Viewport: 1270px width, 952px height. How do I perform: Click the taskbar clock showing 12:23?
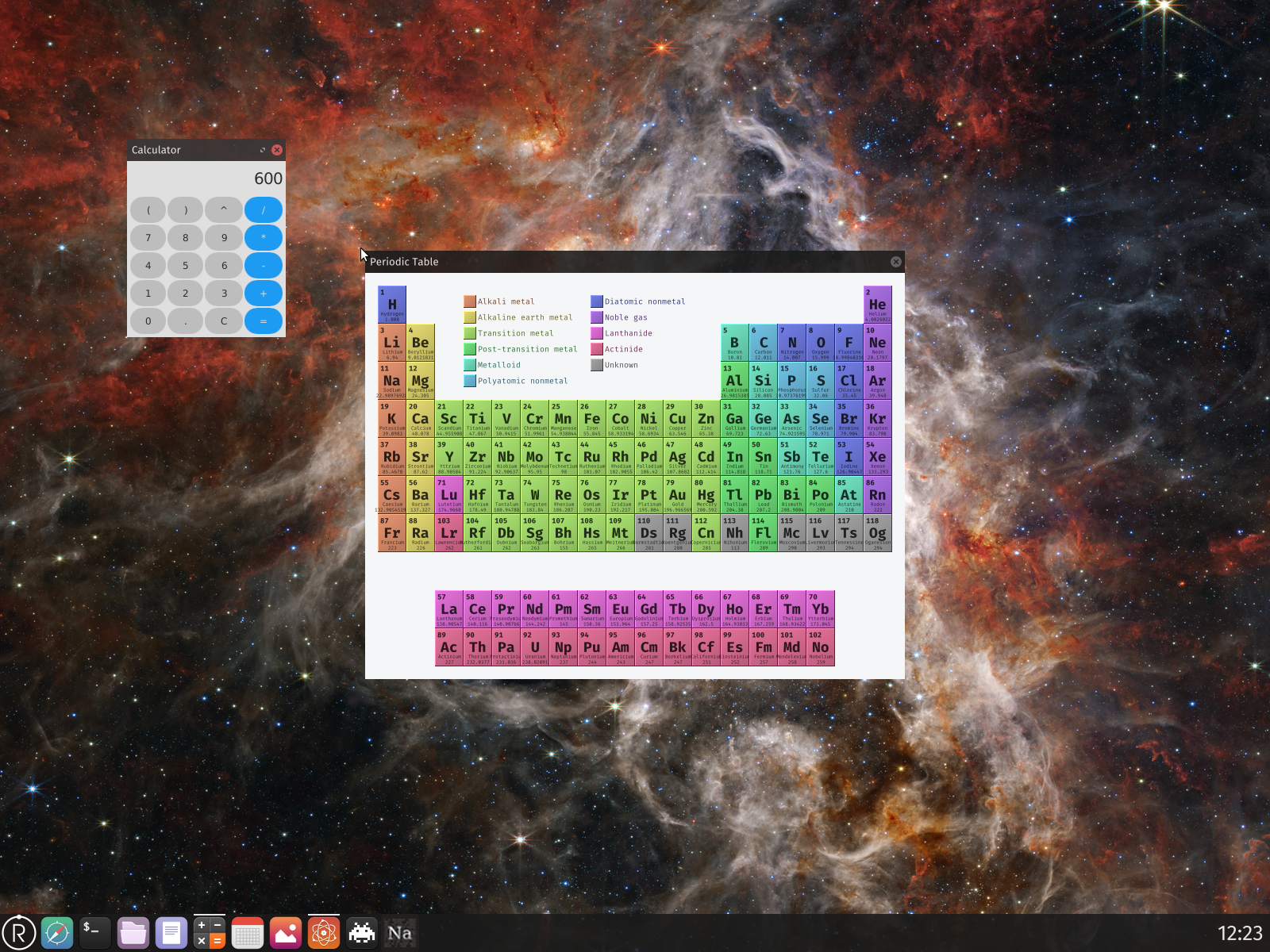pos(1240,933)
